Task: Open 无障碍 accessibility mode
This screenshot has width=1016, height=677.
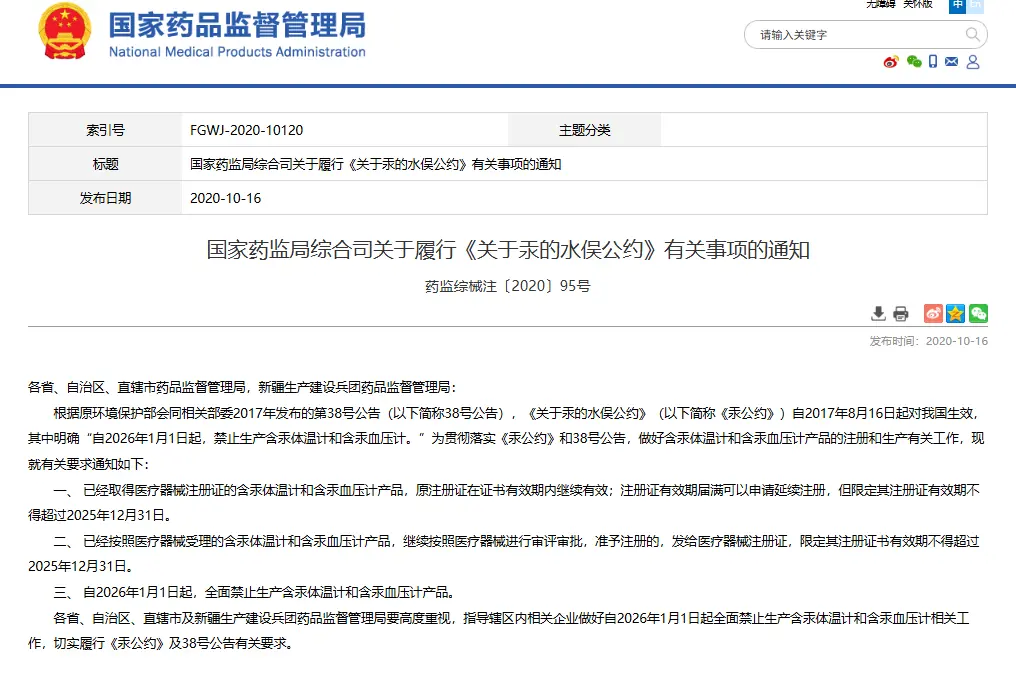Action: pyautogui.click(x=880, y=4)
